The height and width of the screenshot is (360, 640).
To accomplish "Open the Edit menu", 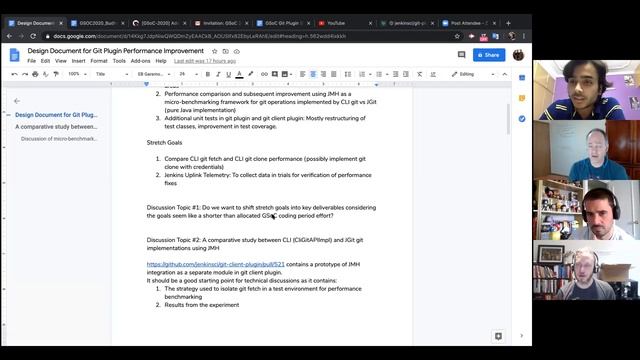I will pos(45,61).
